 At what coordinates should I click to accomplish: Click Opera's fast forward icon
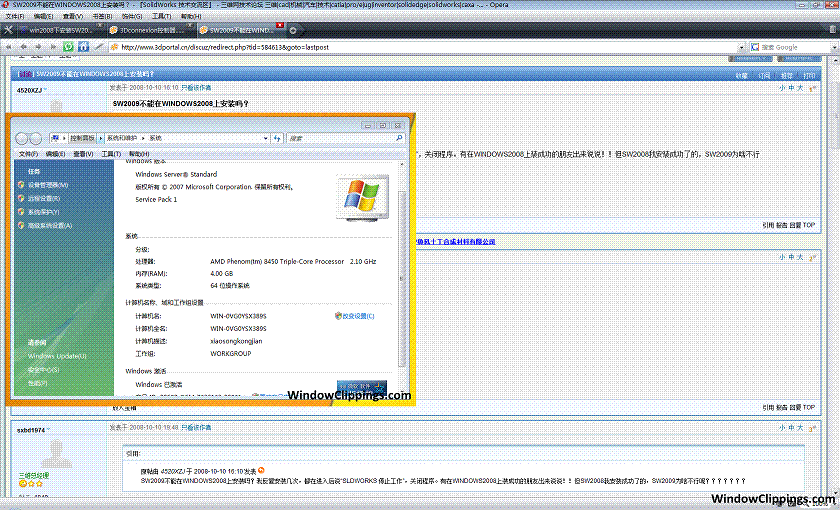click(53, 47)
